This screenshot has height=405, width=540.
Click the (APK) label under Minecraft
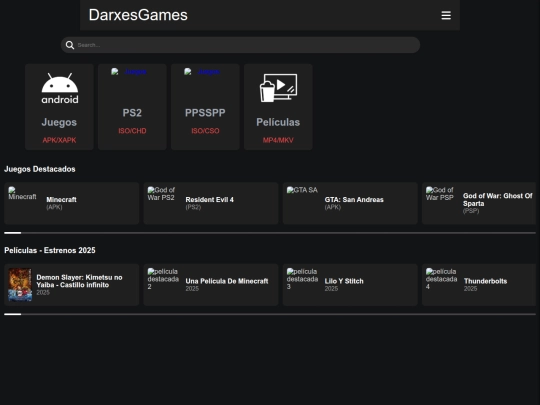click(54, 207)
